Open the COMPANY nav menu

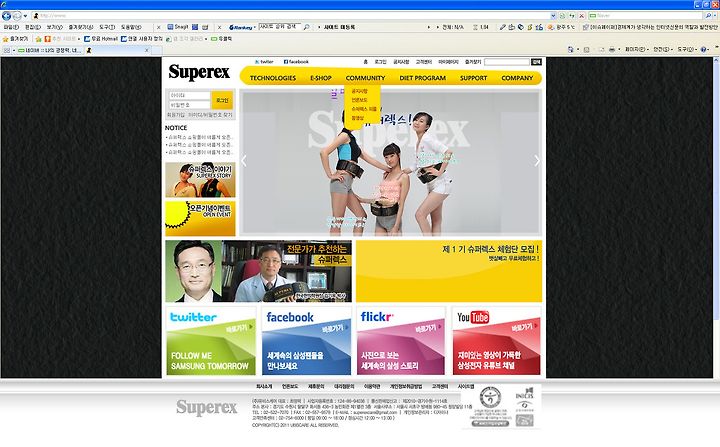point(517,78)
